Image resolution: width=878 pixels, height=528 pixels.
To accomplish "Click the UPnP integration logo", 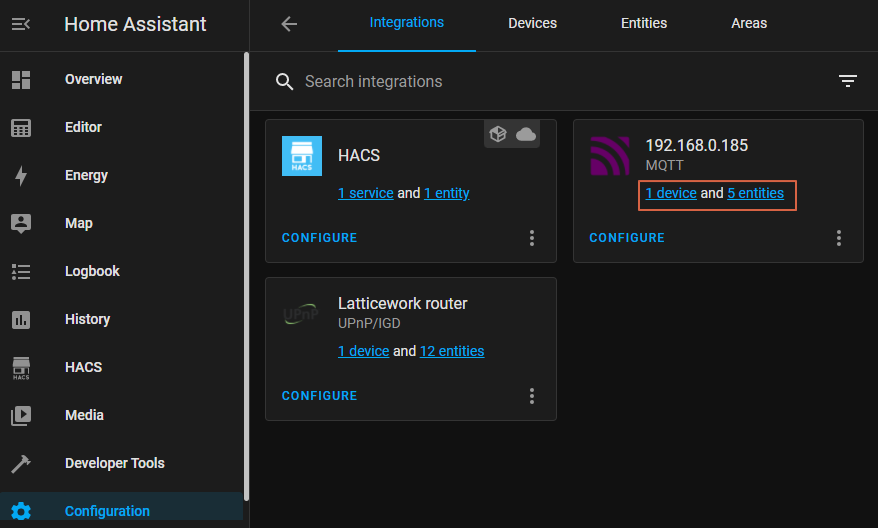I will coord(301,314).
